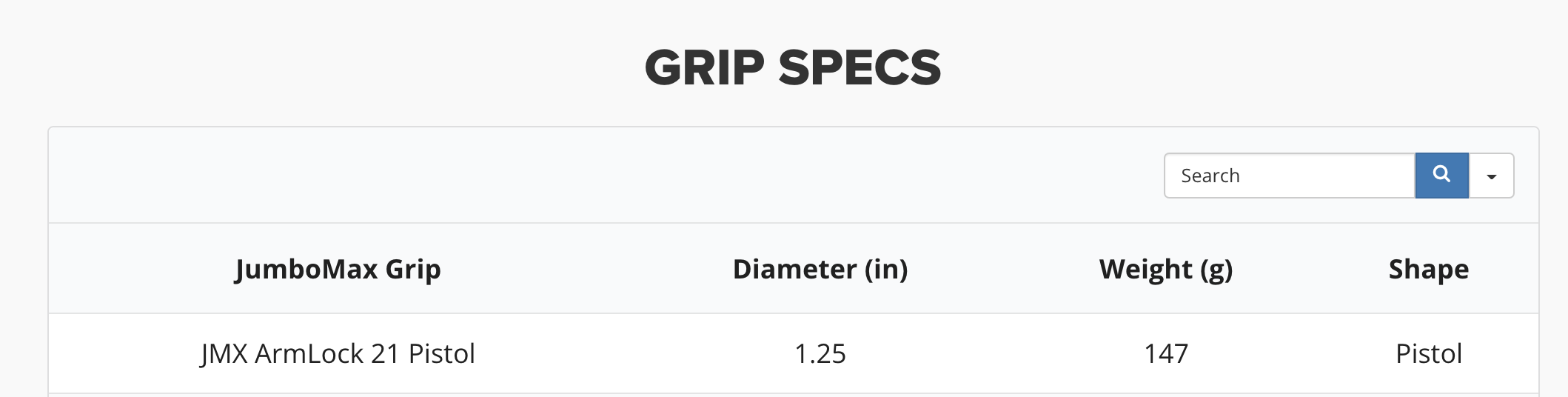Click the word Weight in header
Screen dimensions: 1568x397
1145,269
